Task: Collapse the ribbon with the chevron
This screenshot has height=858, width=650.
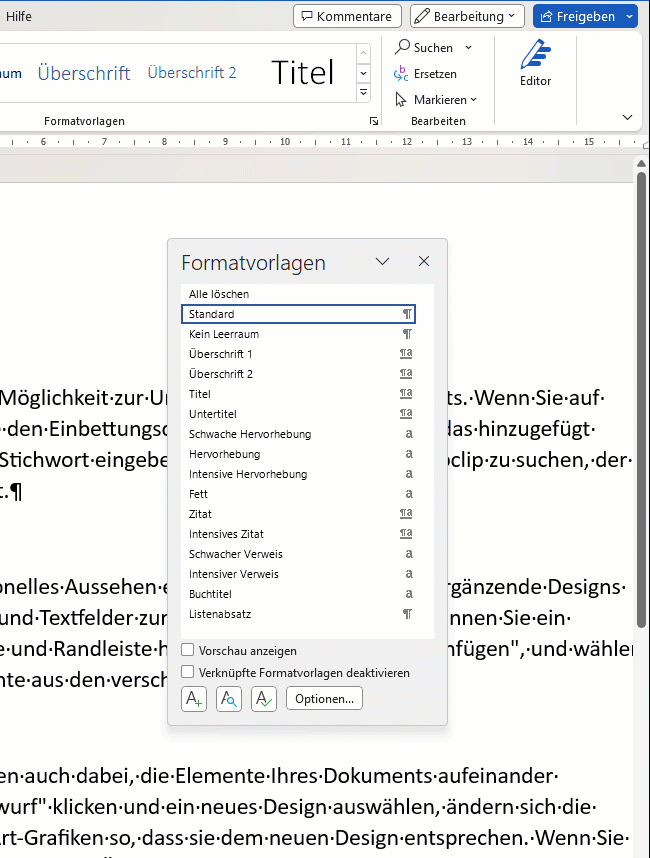Action: pyautogui.click(x=627, y=117)
